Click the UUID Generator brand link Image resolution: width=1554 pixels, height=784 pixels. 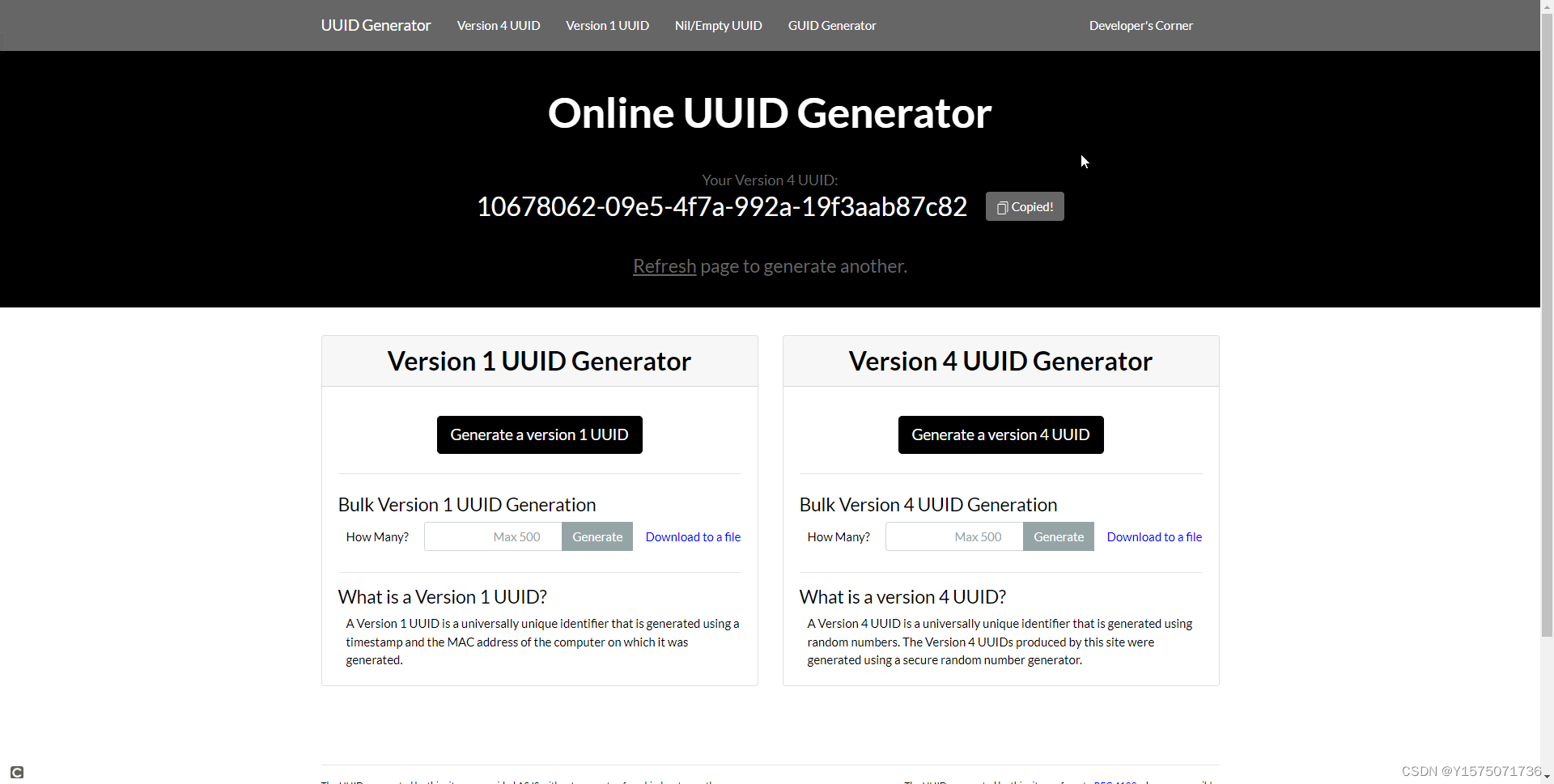click(x=376, y=25)
